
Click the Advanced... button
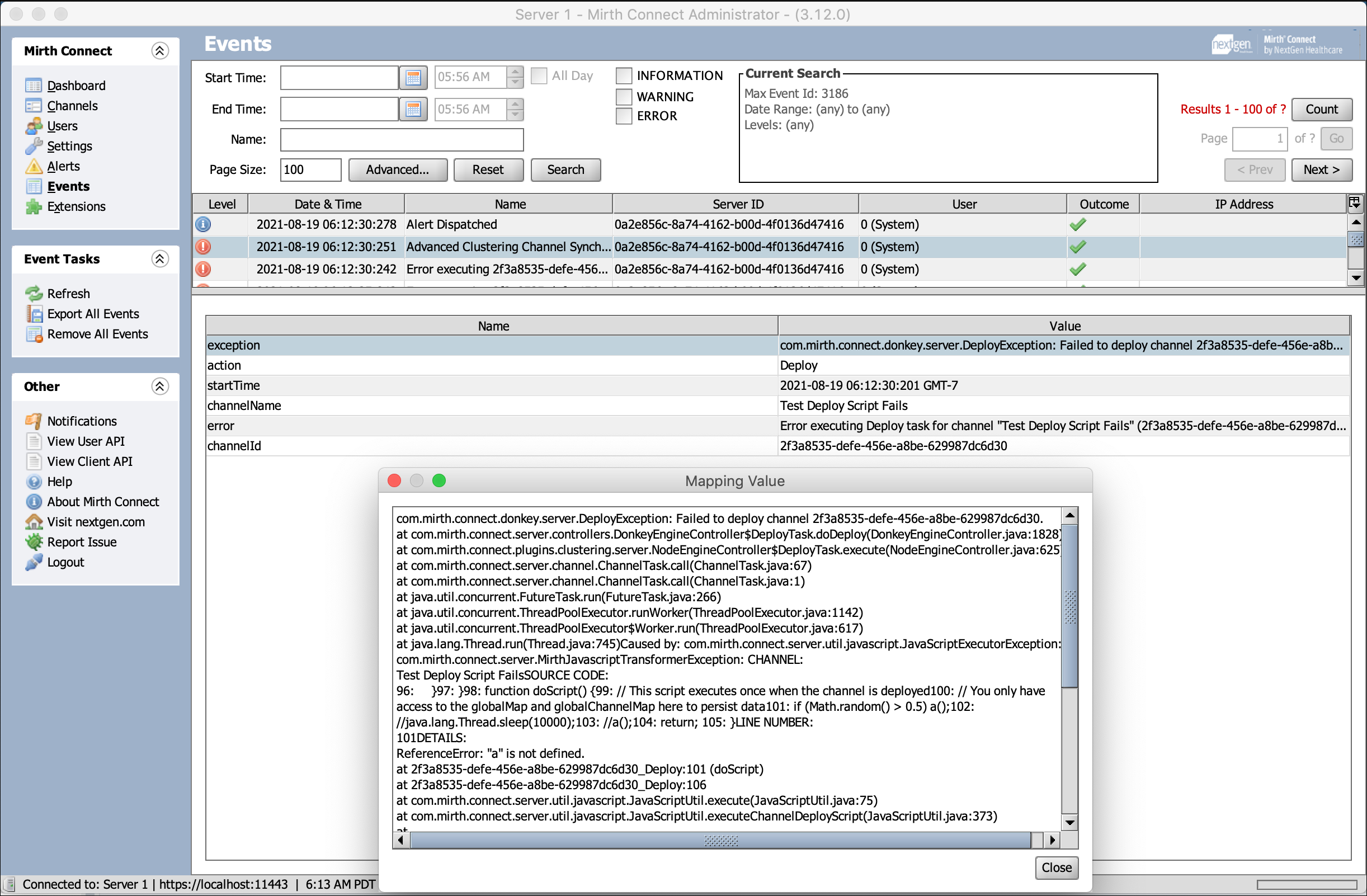398,169
